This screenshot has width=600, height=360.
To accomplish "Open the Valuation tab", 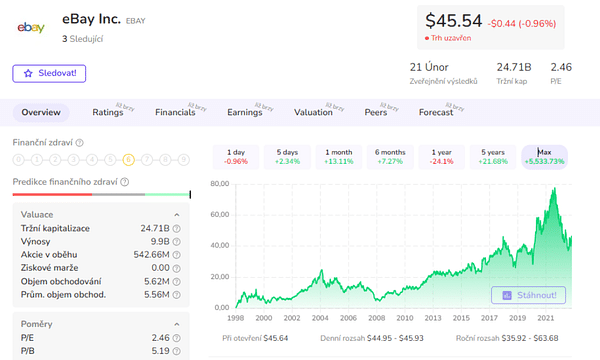I will (313, 112).
